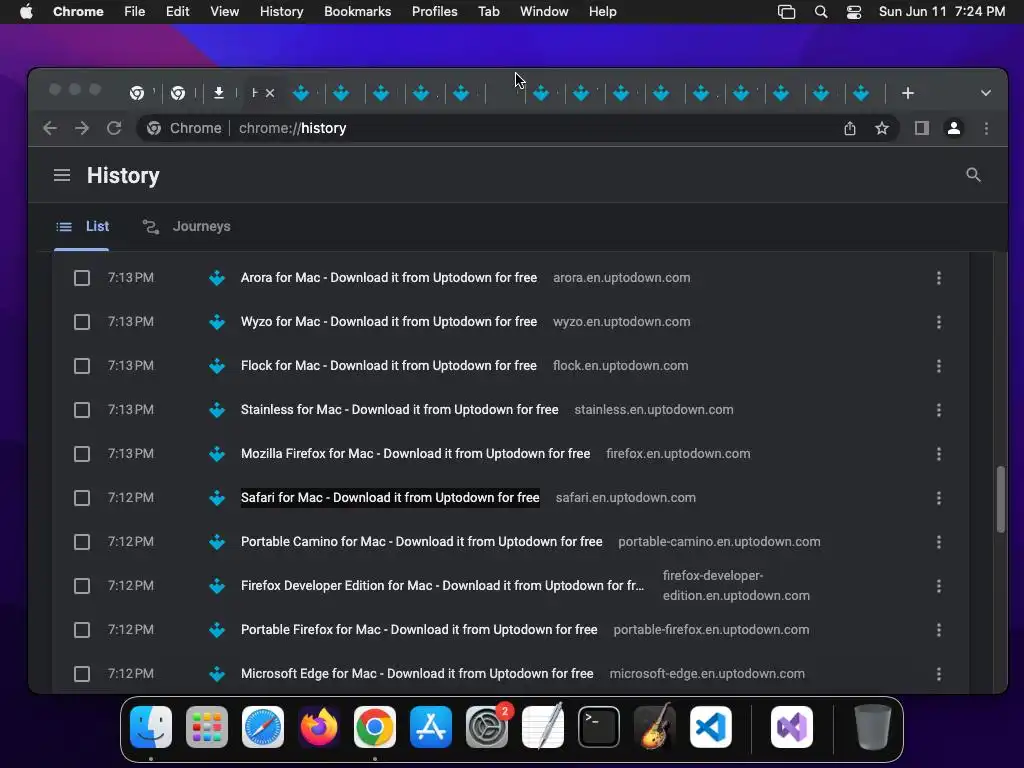Screen dimensions: 1024x768
Task: Open the History menu in menu bar
Action: point(281,12)
